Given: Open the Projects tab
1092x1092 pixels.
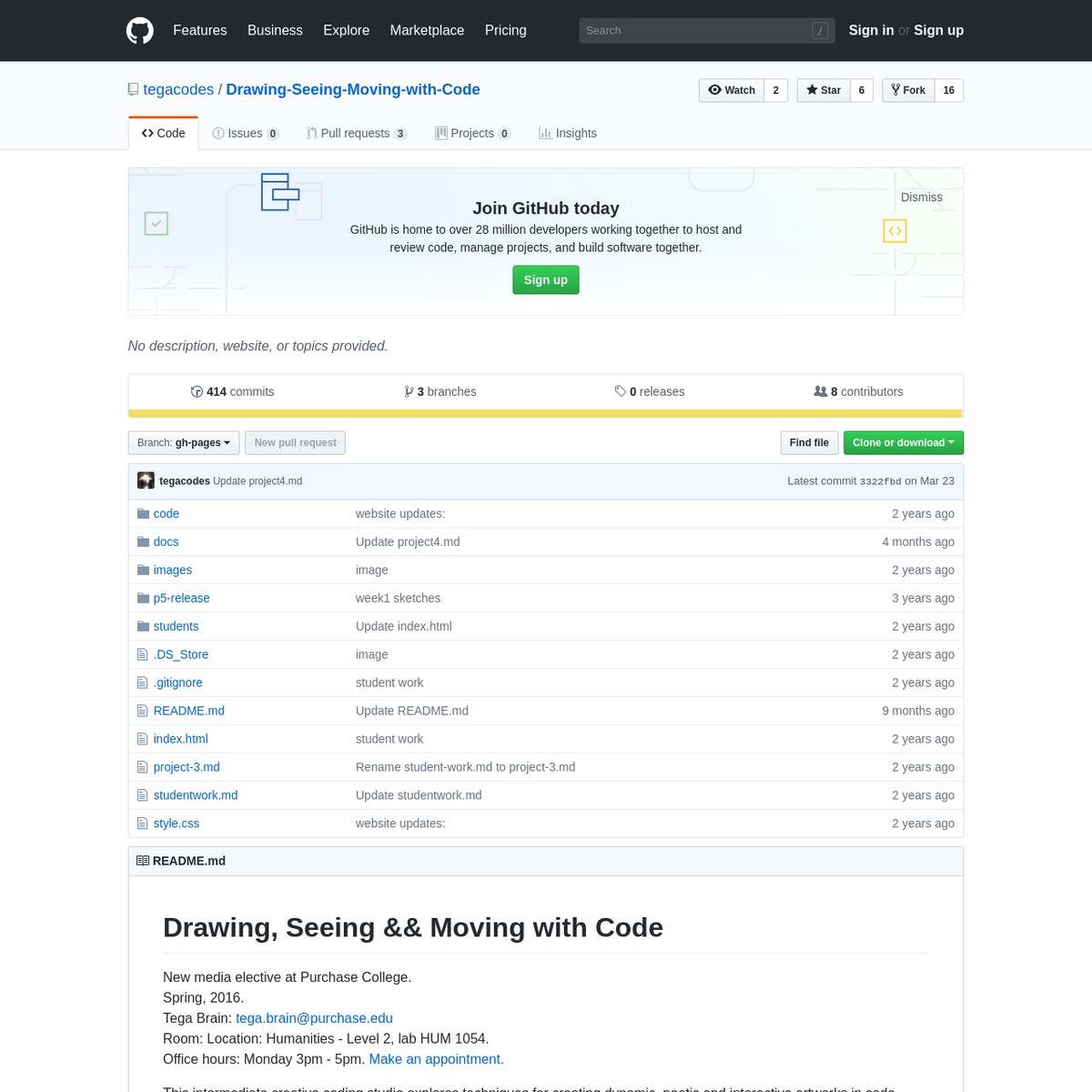Looking at the screenshot, I should pyautogui.click(x=473, y=133).
